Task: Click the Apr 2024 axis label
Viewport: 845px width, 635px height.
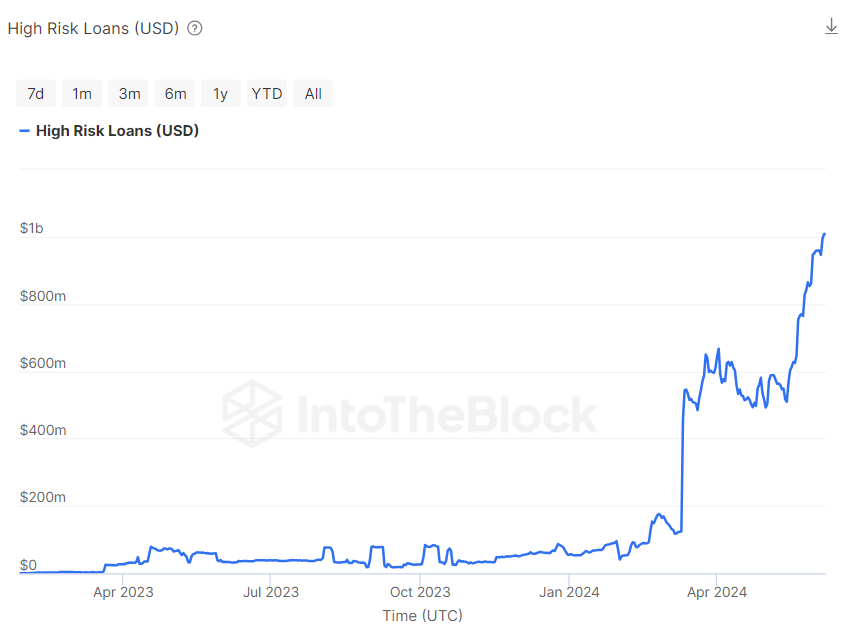Action: click(717, 592)
